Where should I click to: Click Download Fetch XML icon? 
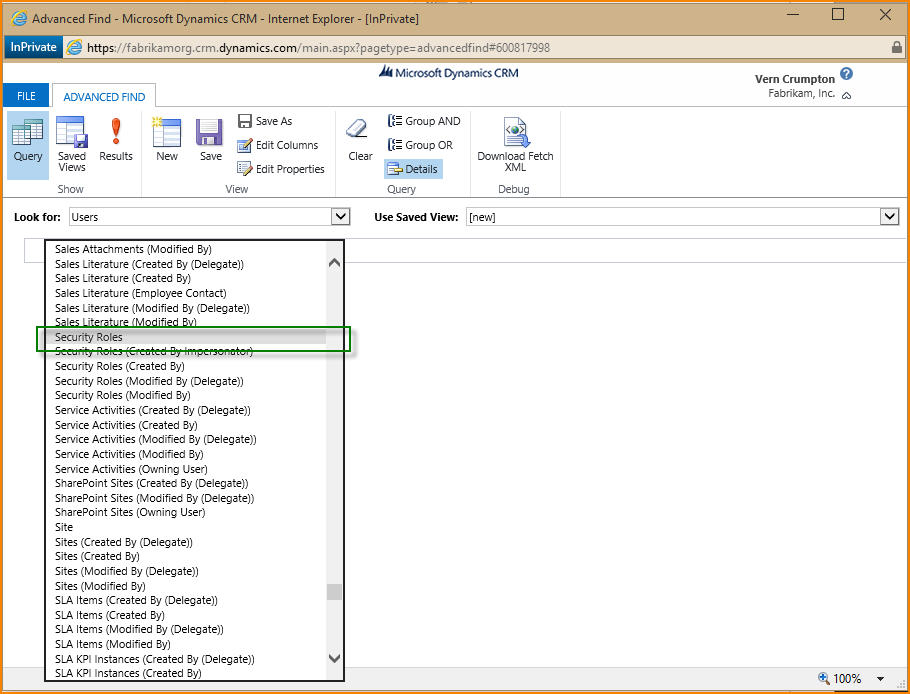pos(515,144)
